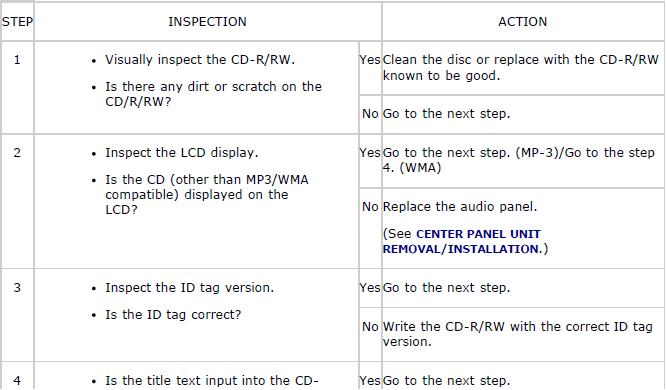The image size is (666, 390).
Task: Click 'Clean the disc or replace' action text
Action: (x=521, y=68)
